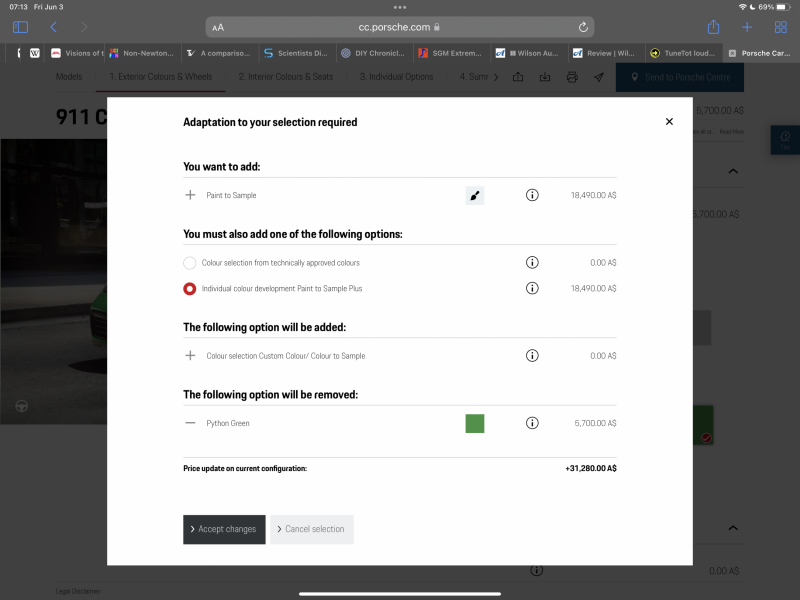800x600 pixels.
Task: Collapse the upper section chevron on right
Action: coord(733,171)
